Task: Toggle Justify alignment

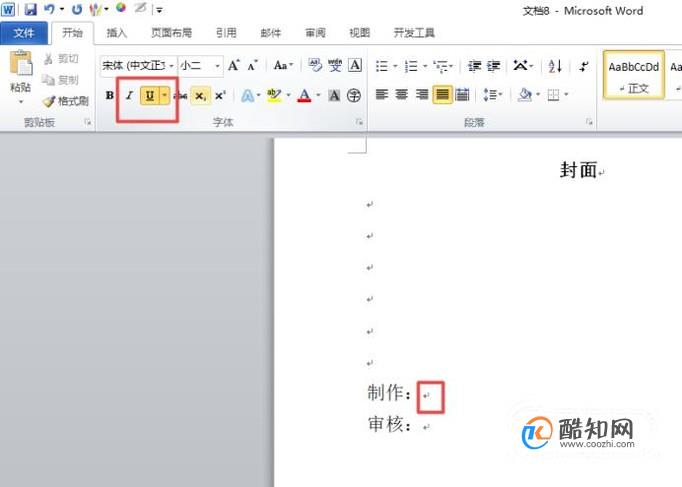Action: tap(442, 94)
